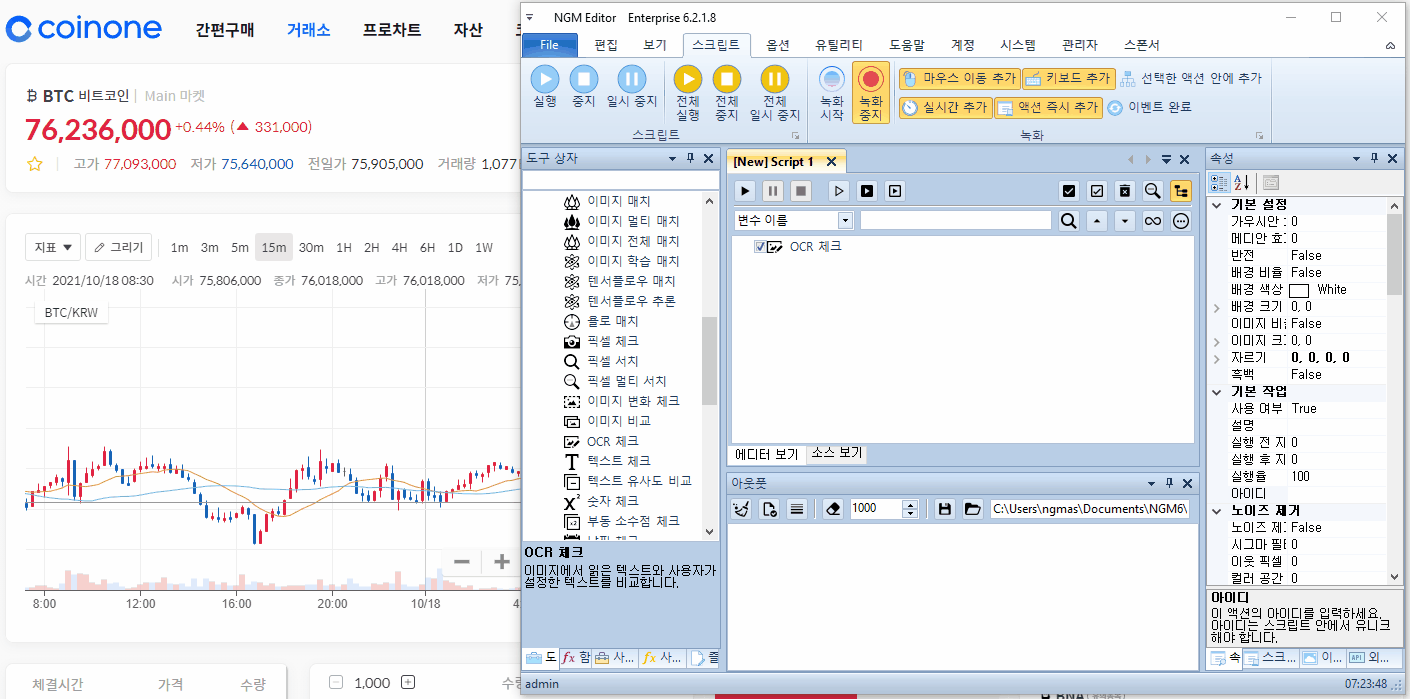This screenshot has width=1410, height=699.
Task: Toggle 실시간 추가 recording option
Action: (945, 107)
